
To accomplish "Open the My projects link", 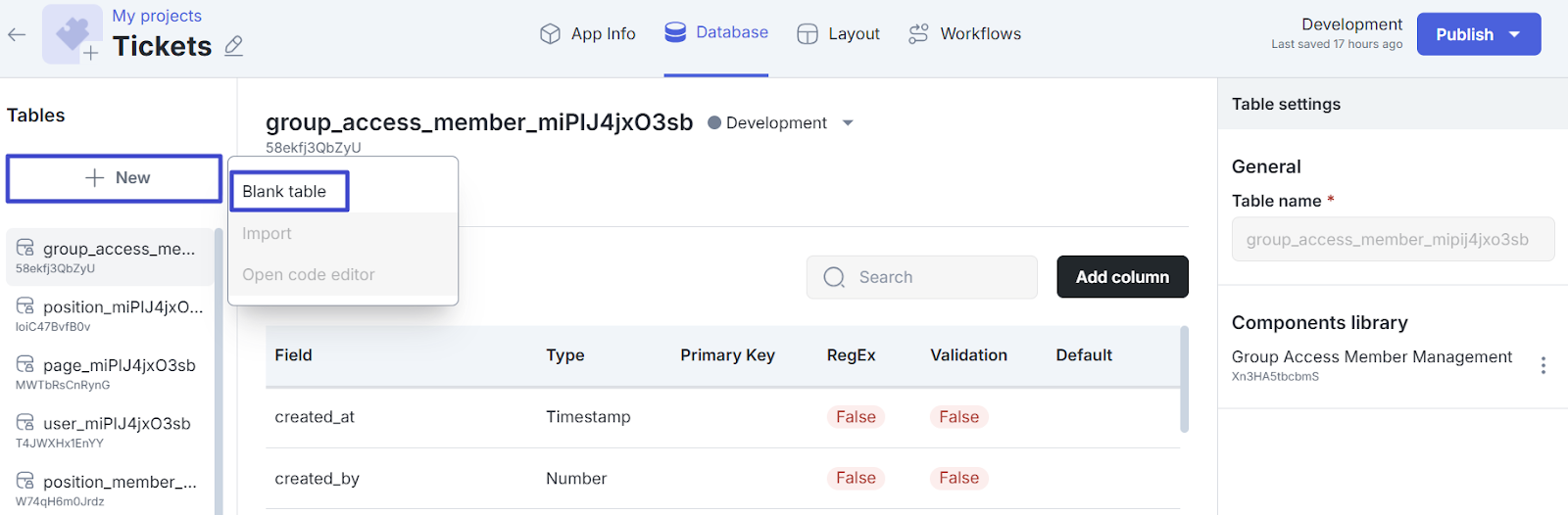I will 157,16.
